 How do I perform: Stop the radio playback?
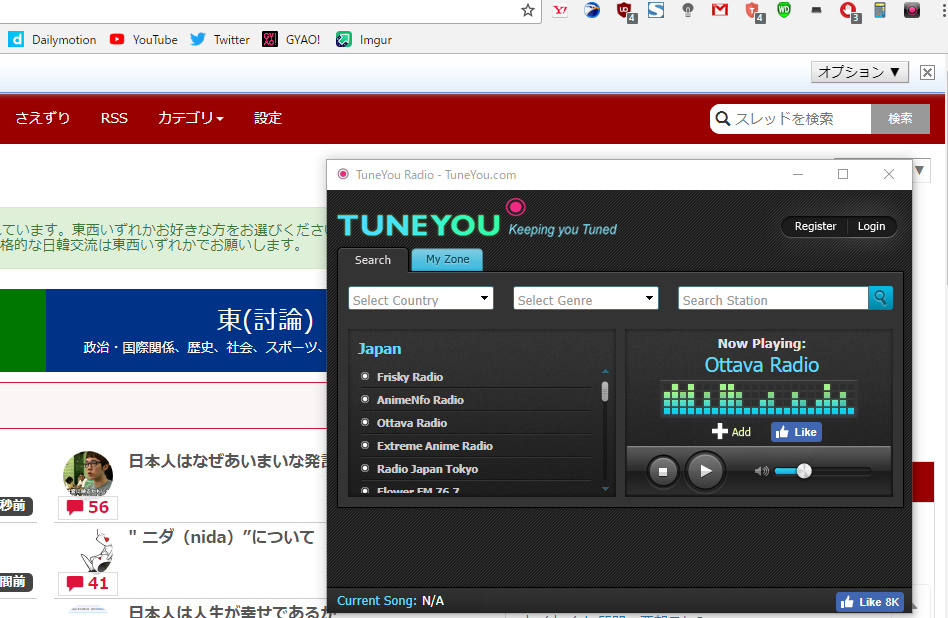(x=662, y=471)
